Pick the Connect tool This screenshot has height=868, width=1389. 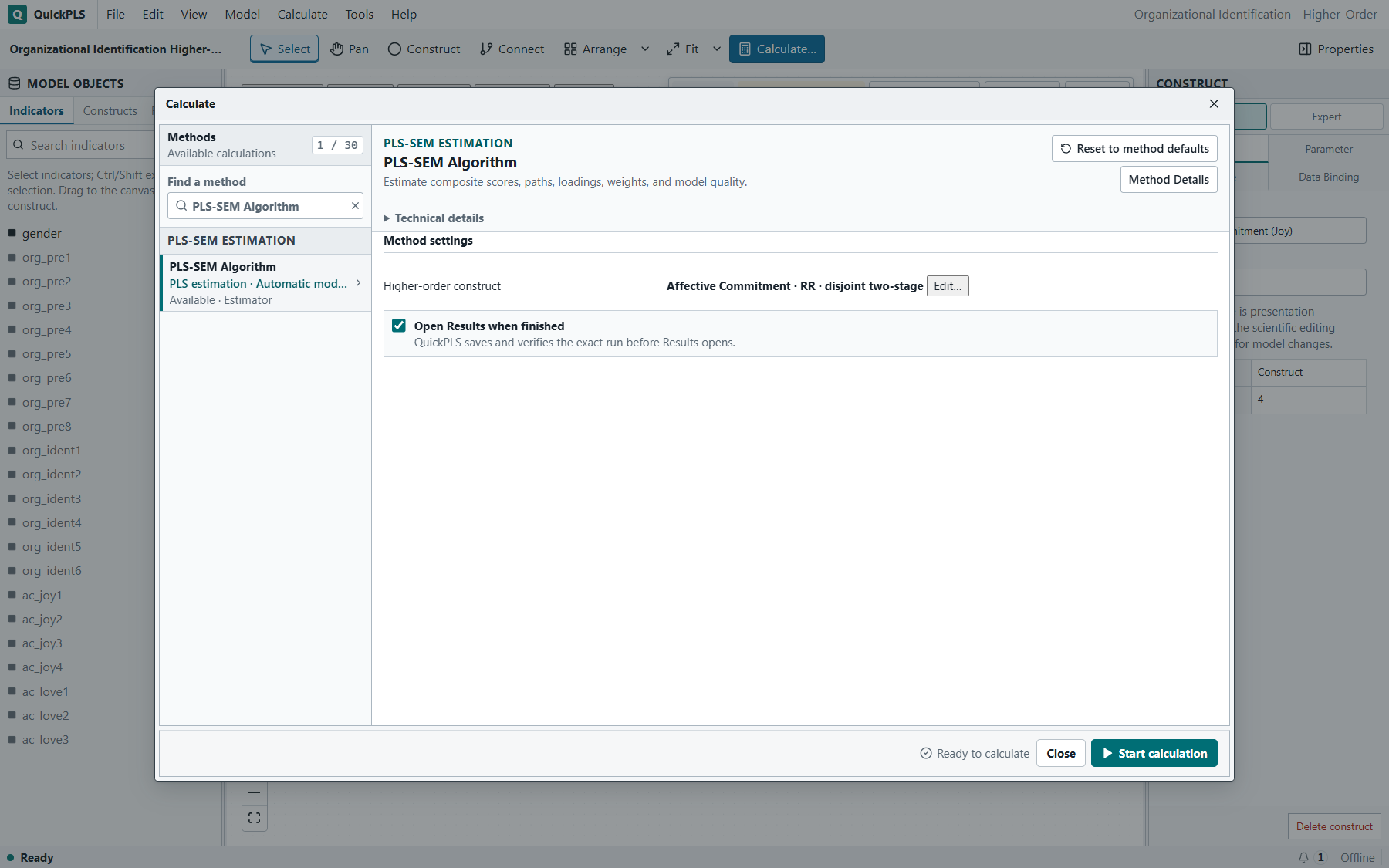coord(512,49)
